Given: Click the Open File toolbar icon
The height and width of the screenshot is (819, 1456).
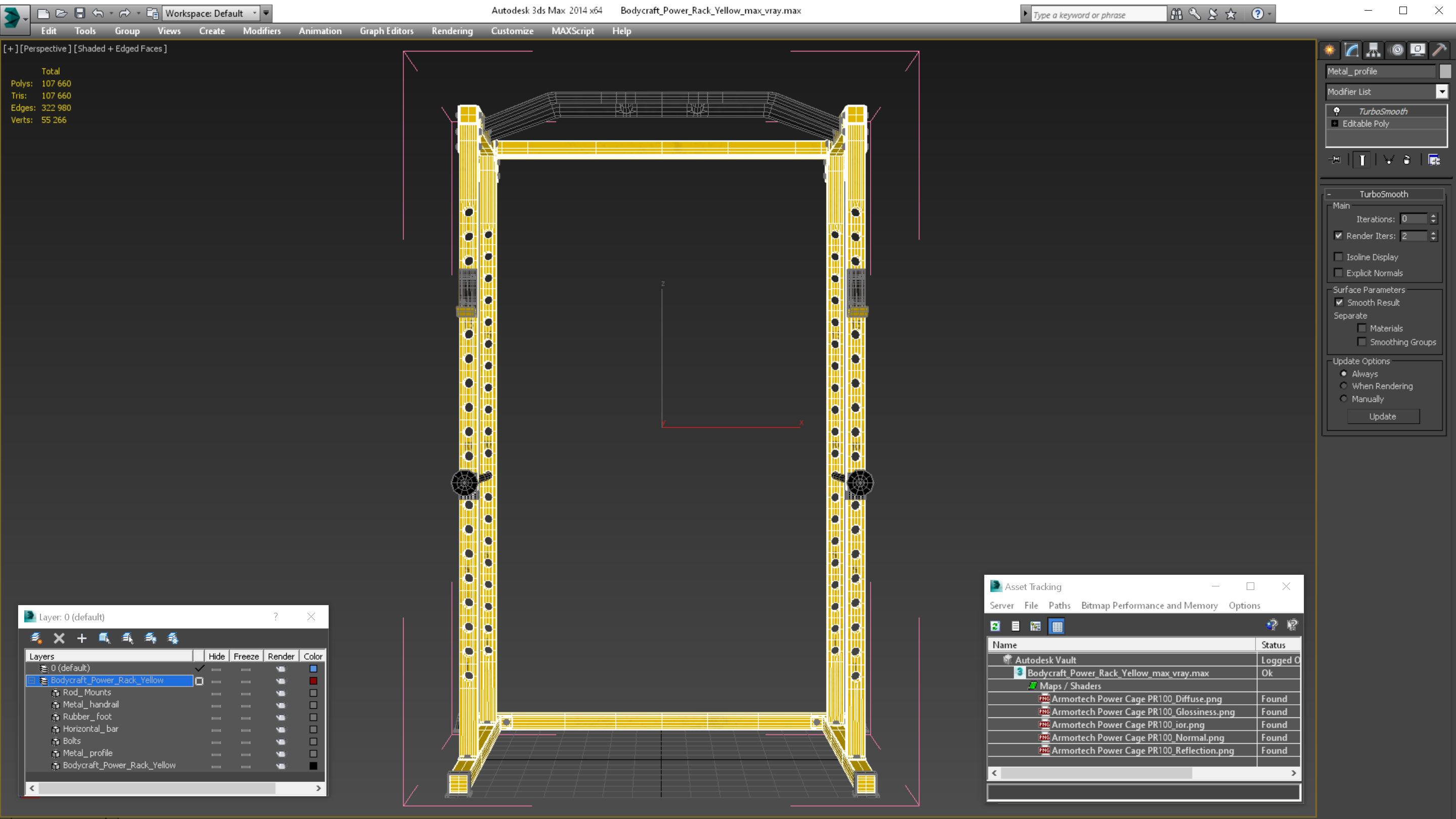Looking at the screenshot, I should click(62, 13).
